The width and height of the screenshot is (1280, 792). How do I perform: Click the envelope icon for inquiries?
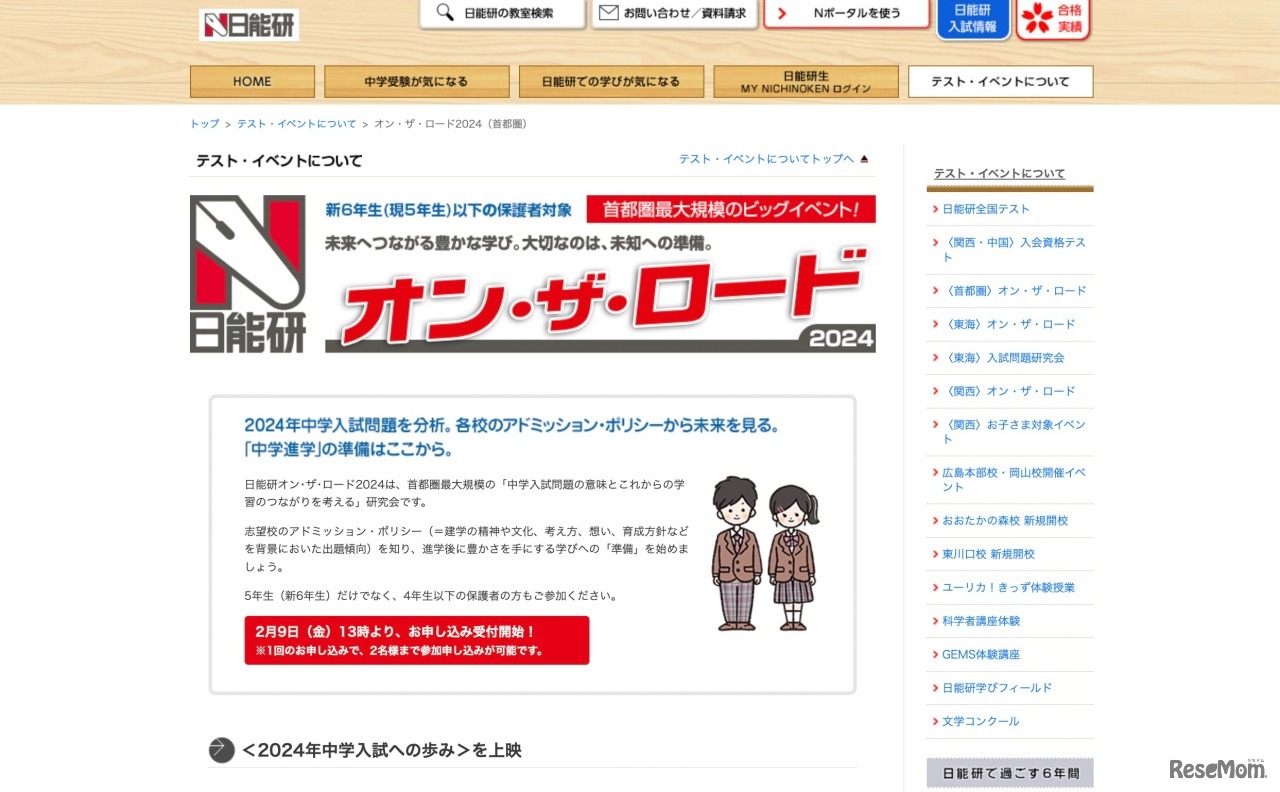[x=608, y=13]
